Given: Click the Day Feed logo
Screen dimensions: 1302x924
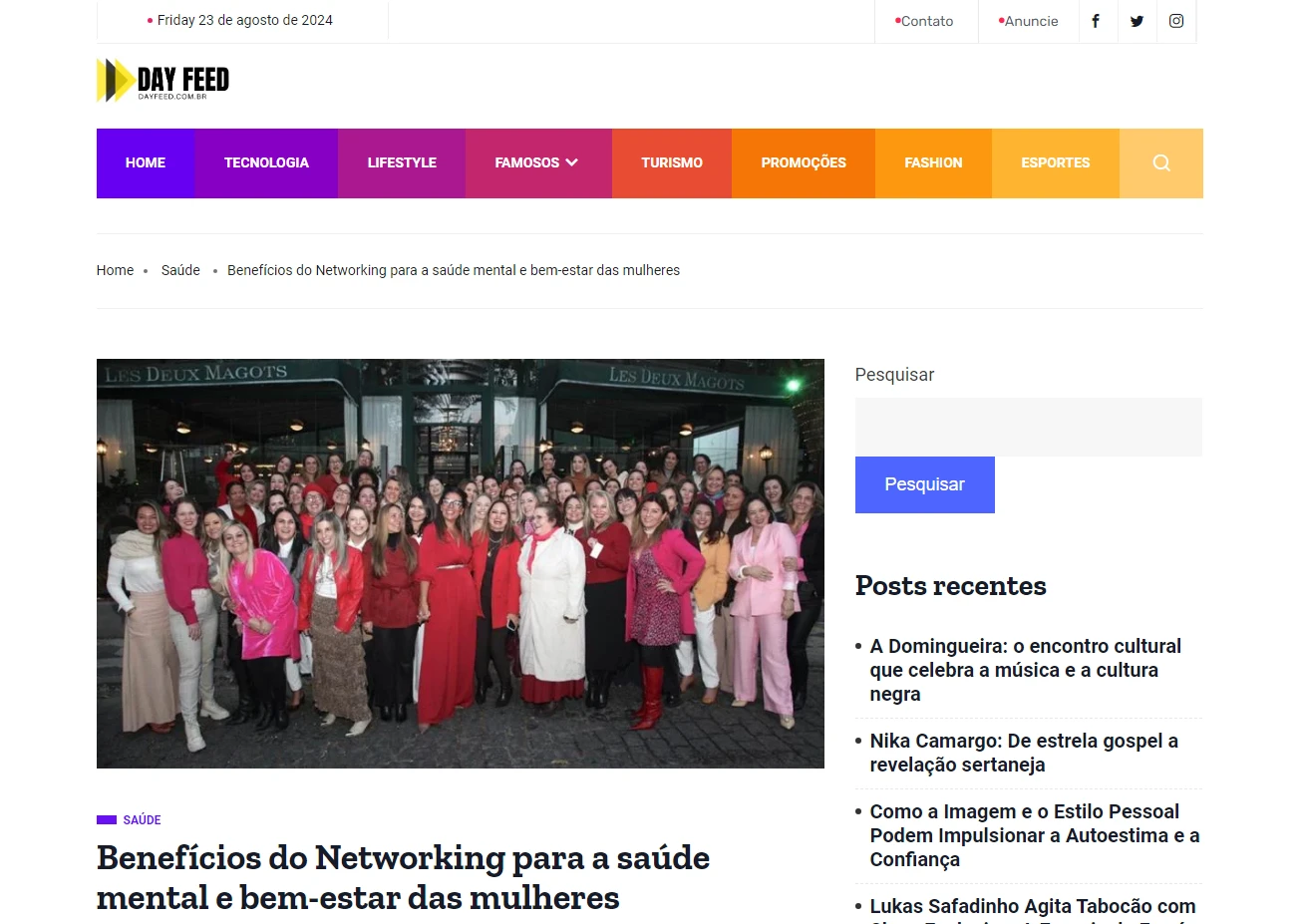Looking at the screenshot, I should click(x=163, y=81).
